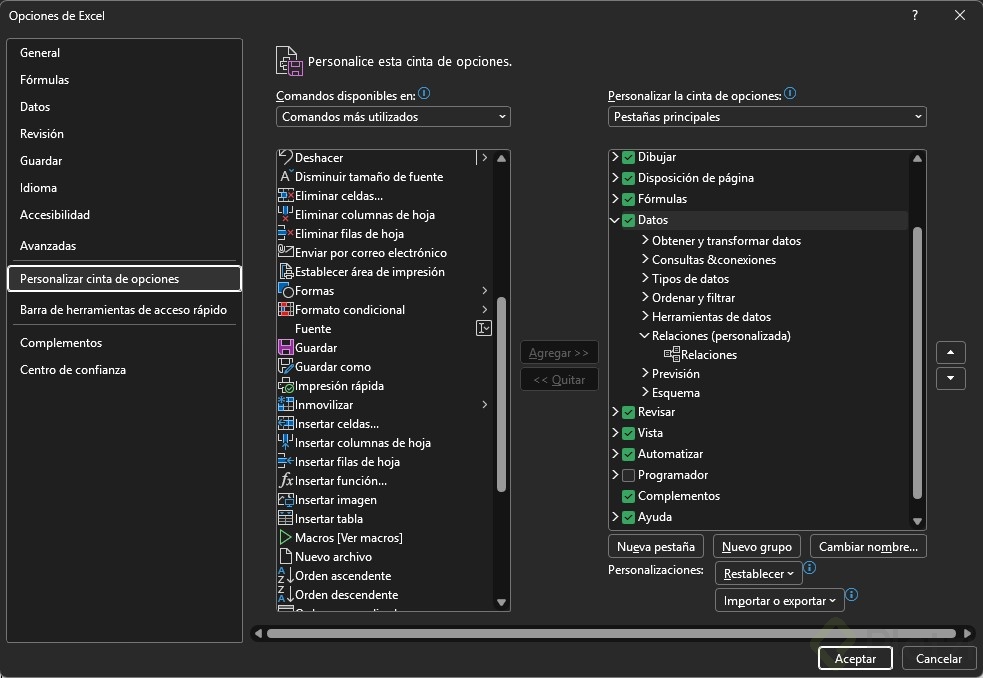Expand the Obtener y transformar datos group
Image resolution: width=983 pixels, height=678 pixels.
(645, 240)
